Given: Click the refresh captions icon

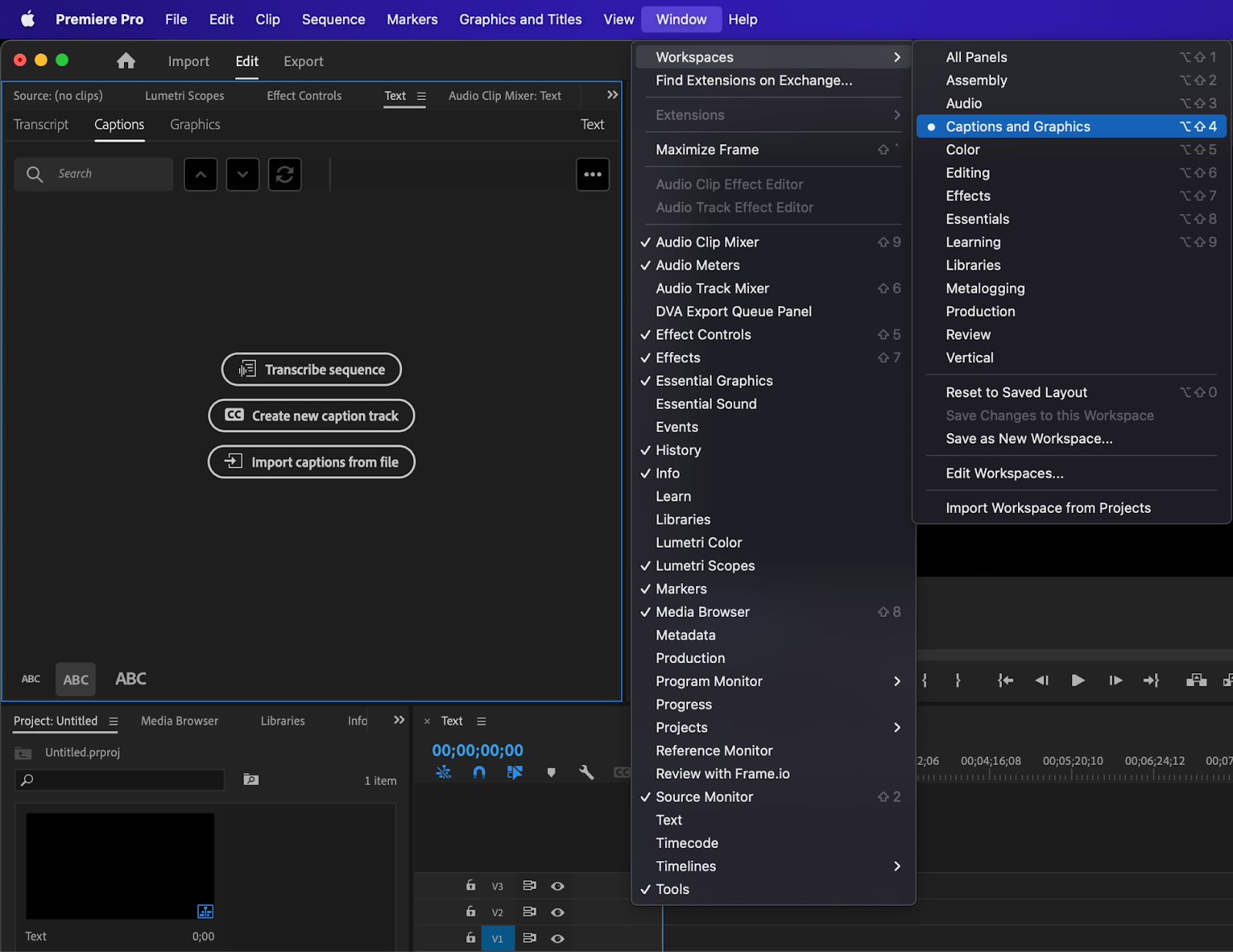Looking at the screenshot, I should (x=284, y=174).
